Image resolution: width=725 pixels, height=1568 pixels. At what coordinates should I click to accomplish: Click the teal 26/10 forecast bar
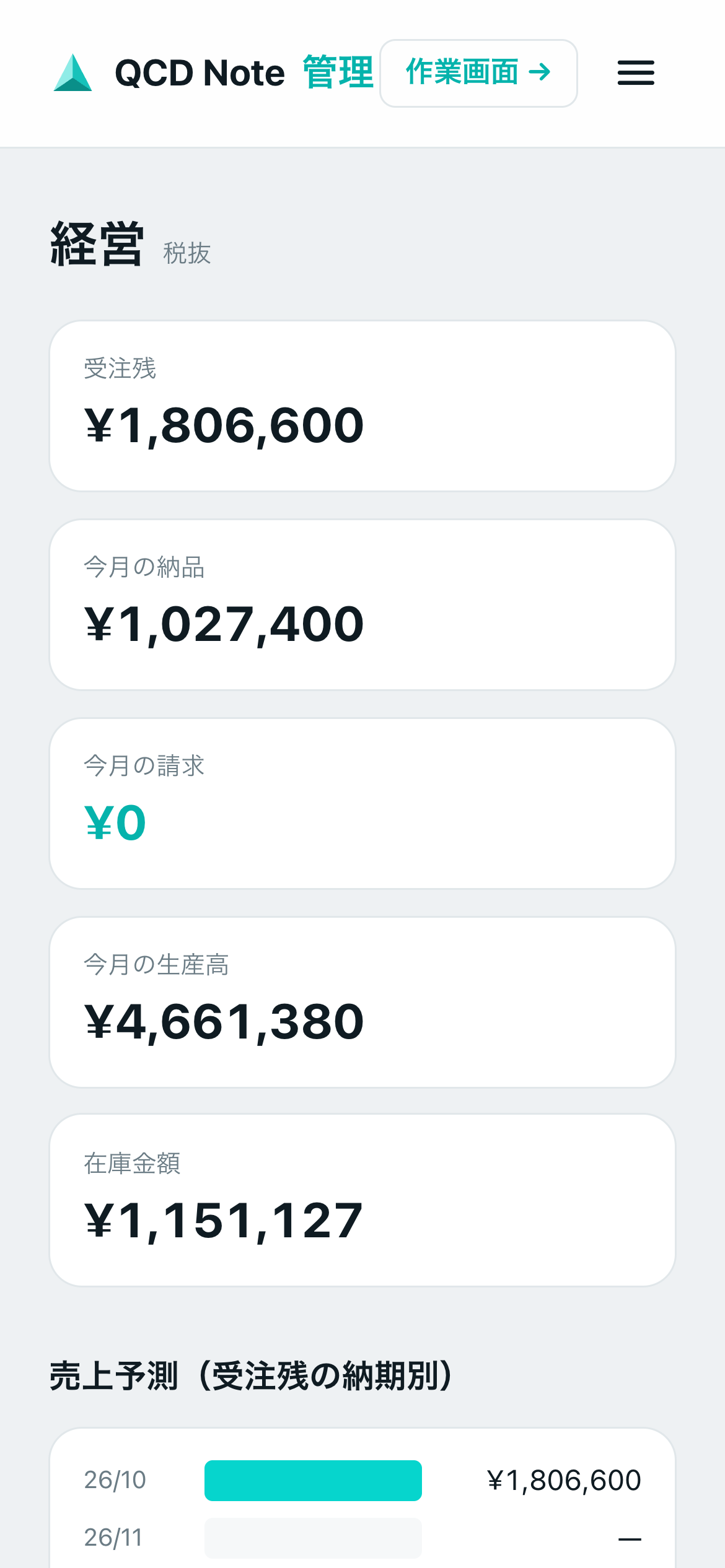pos(313,1481)
